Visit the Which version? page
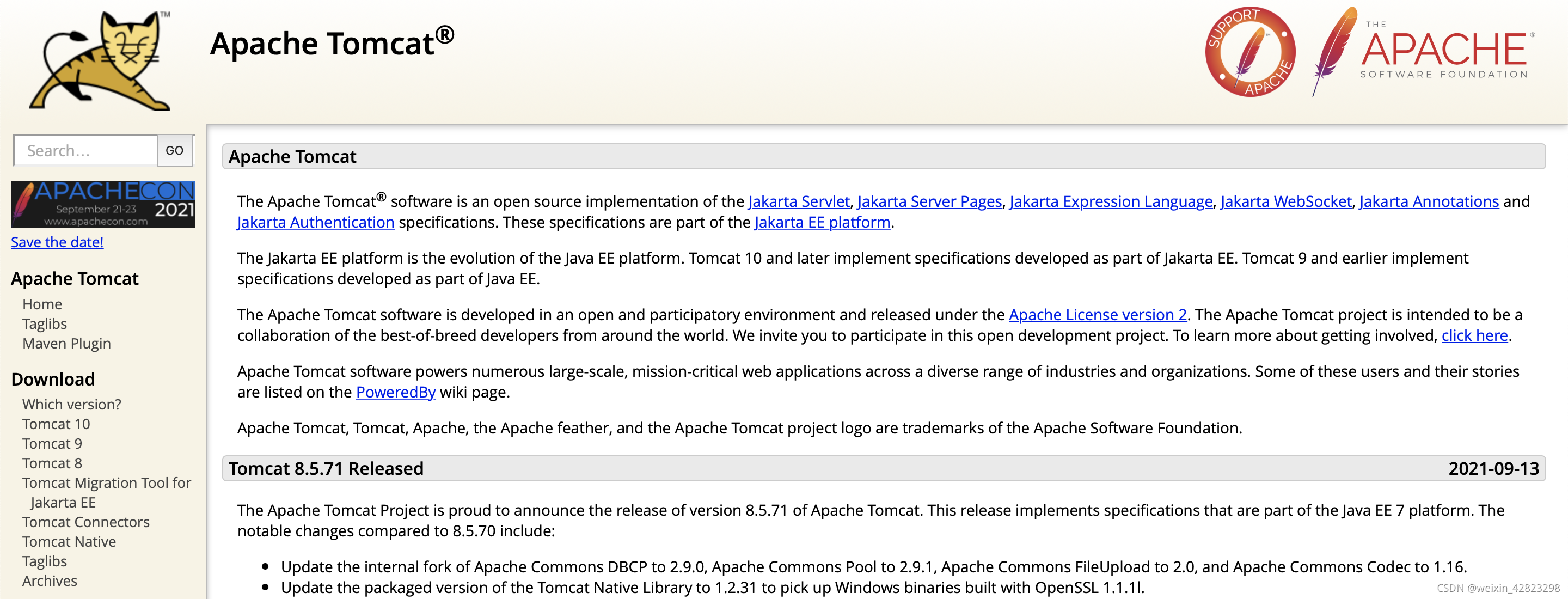The width and height of the screenshot is (1568, 599). [71, 404]
